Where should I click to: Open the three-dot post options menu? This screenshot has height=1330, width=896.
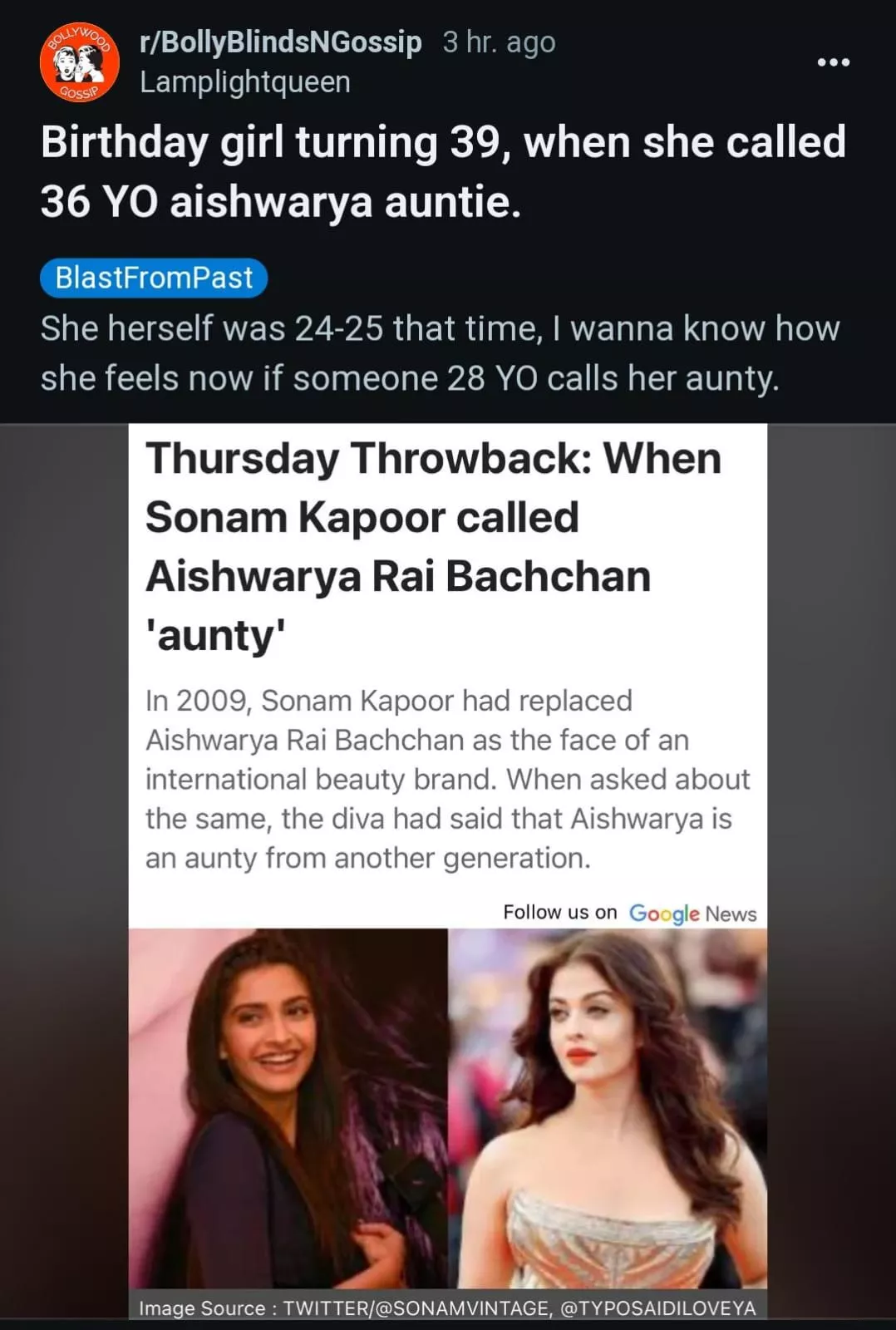tap(833, 62)
